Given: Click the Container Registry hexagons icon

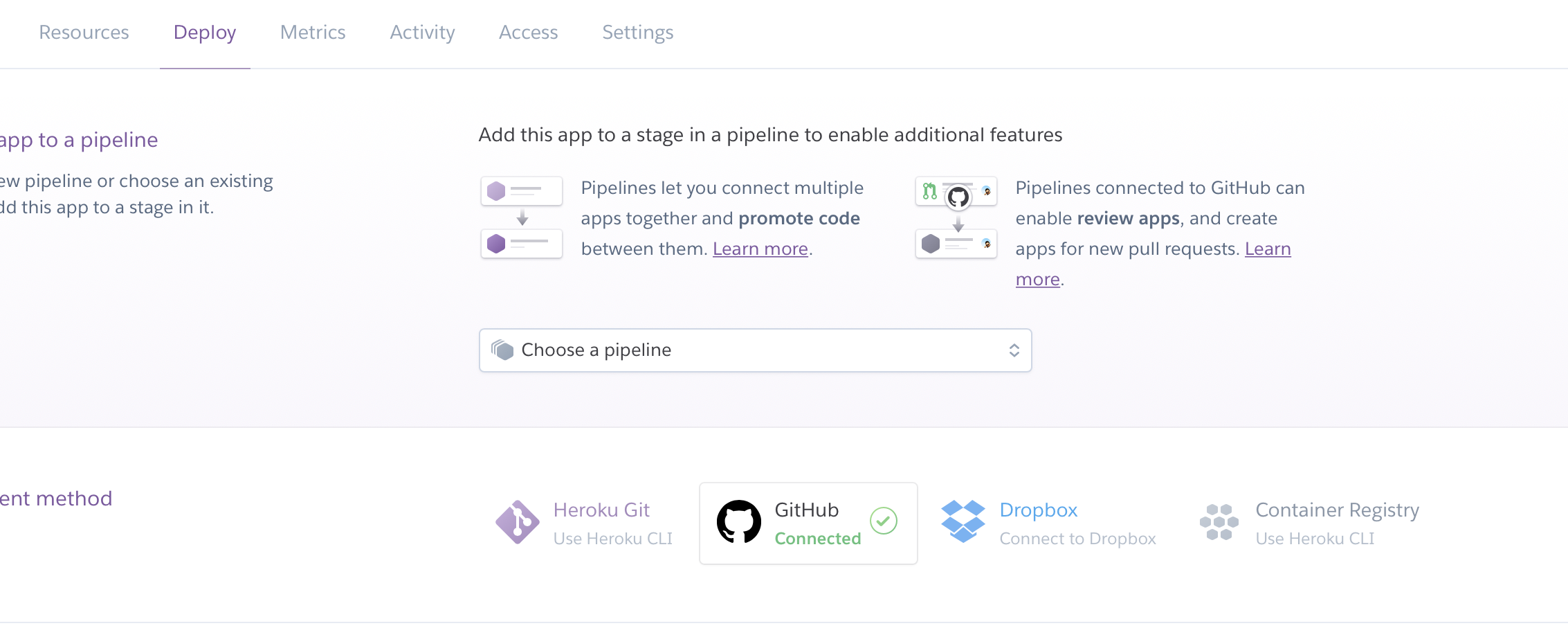Looking at the screenshot, I should 1219,522.
